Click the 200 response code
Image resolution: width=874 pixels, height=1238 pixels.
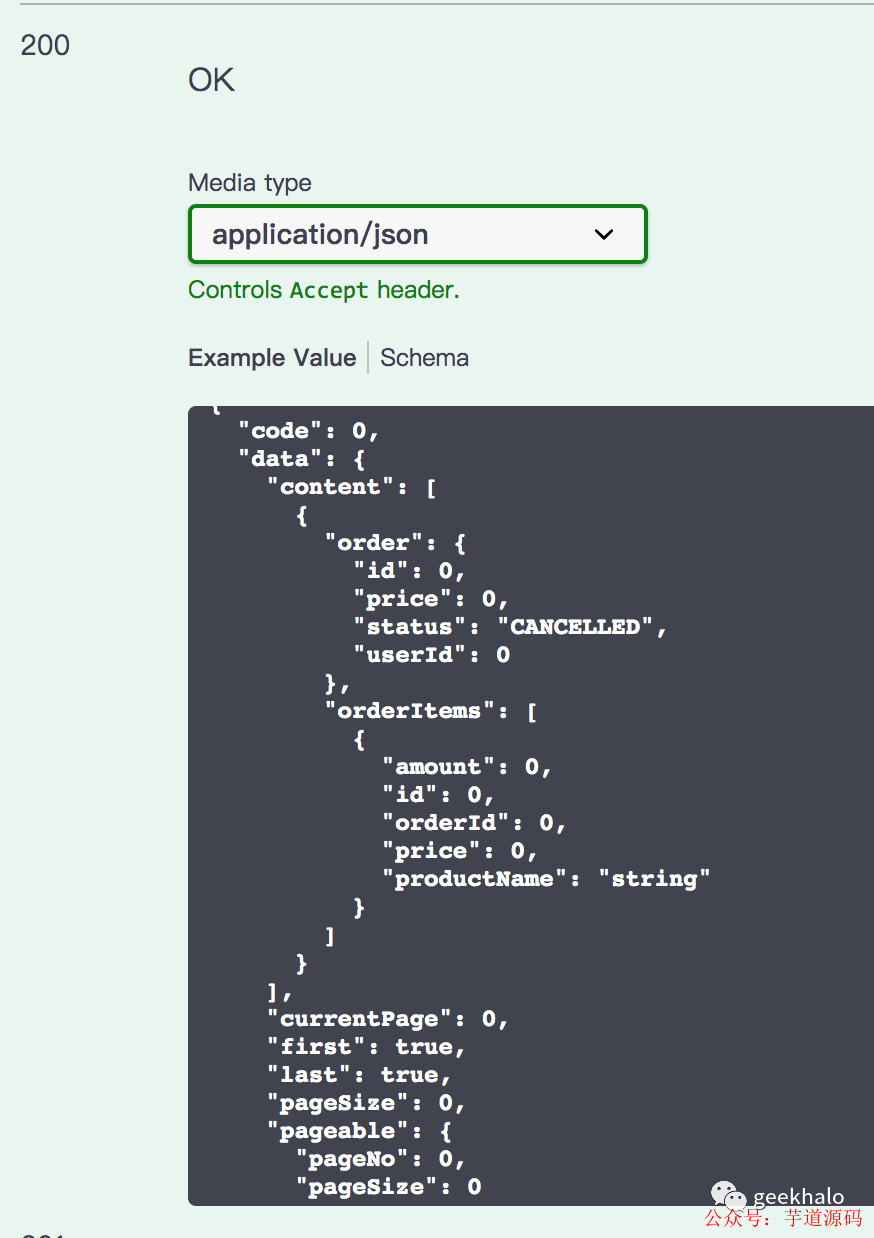(45, 45)
